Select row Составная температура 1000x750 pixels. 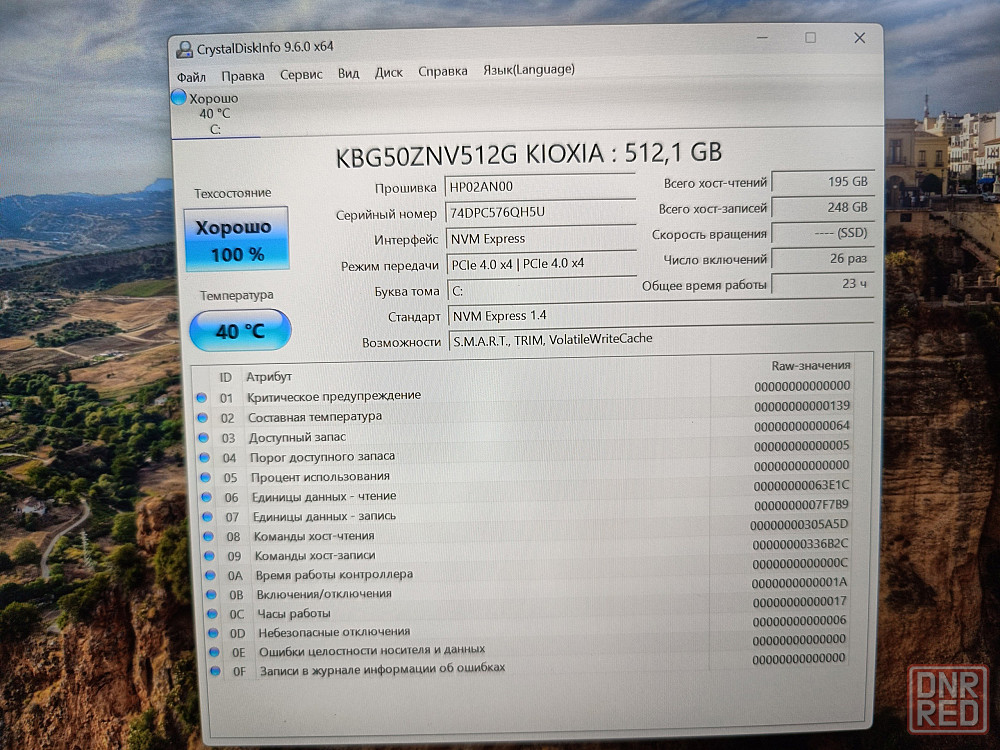(524, 411)
